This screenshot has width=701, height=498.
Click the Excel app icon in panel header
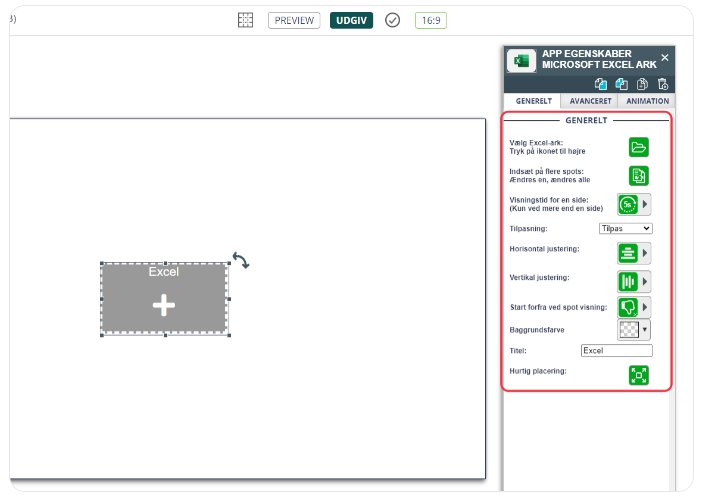pyautogui.click(x=522, y=60)
